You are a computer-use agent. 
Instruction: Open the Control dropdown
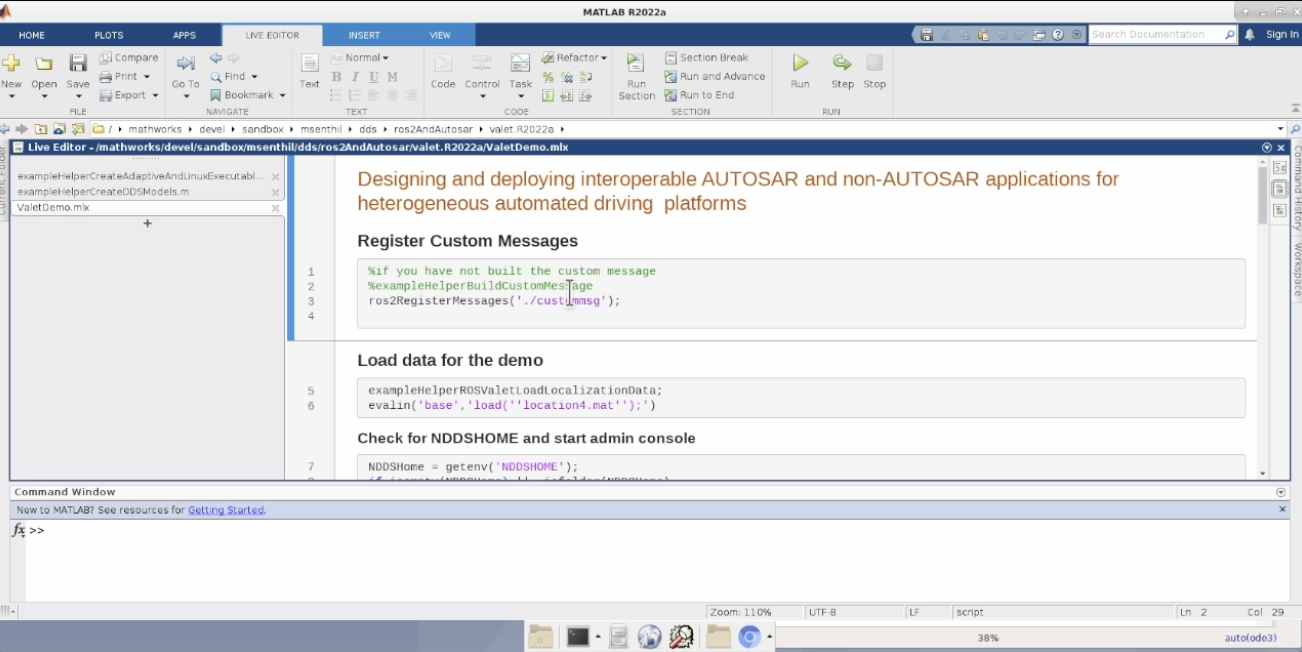tap(482, 97)
